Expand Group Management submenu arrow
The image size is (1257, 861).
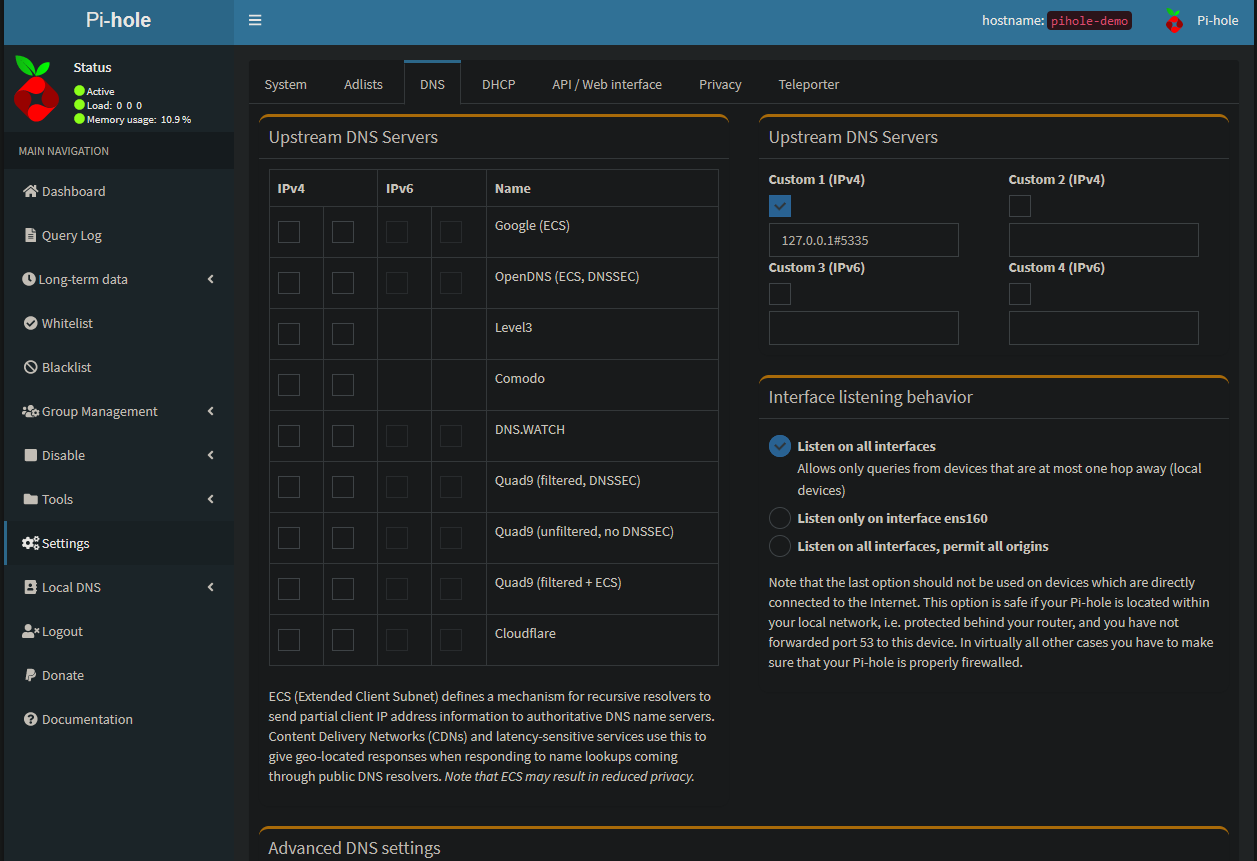tap(211, 411)
